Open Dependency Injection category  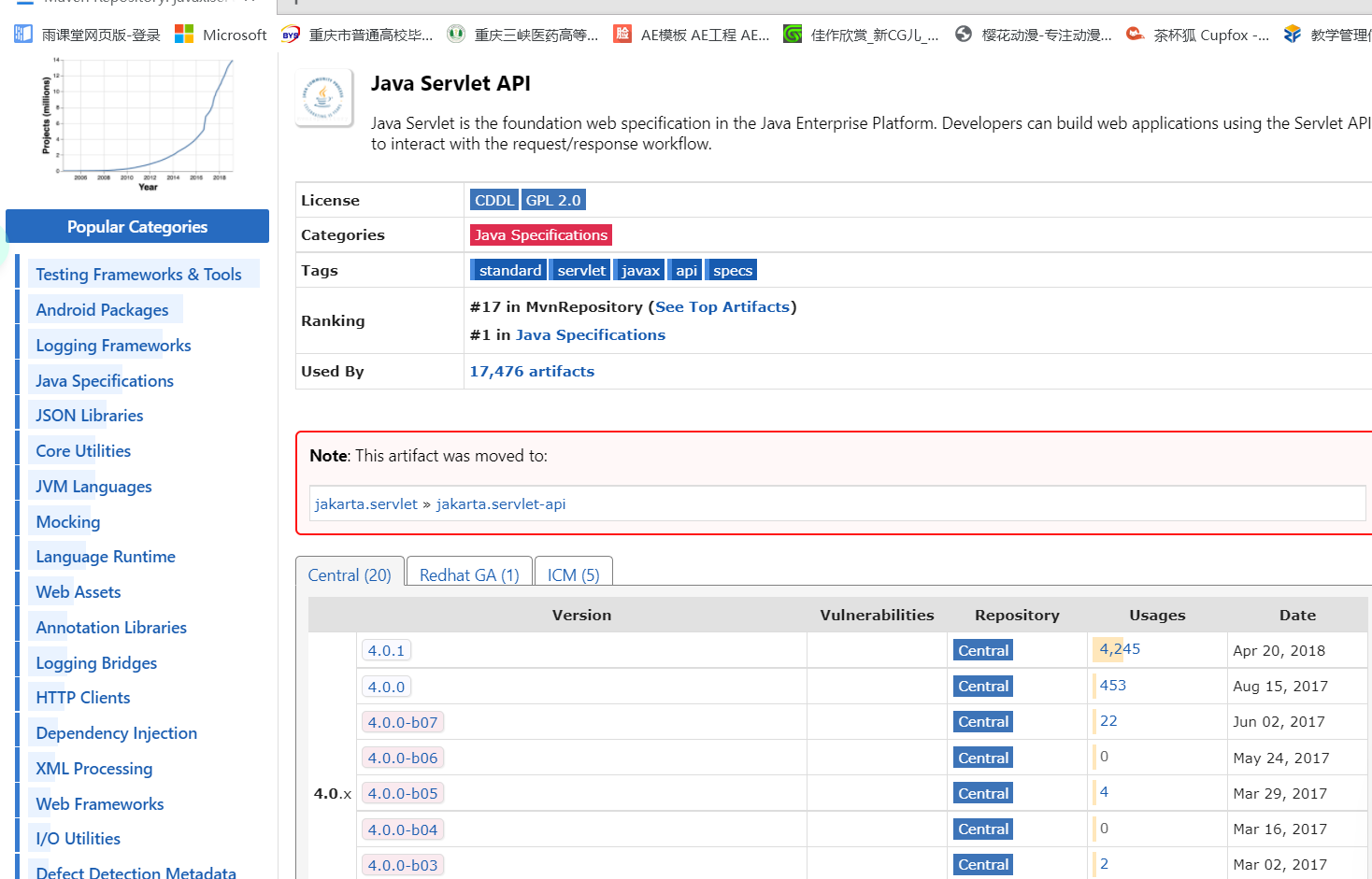point(117,732)
